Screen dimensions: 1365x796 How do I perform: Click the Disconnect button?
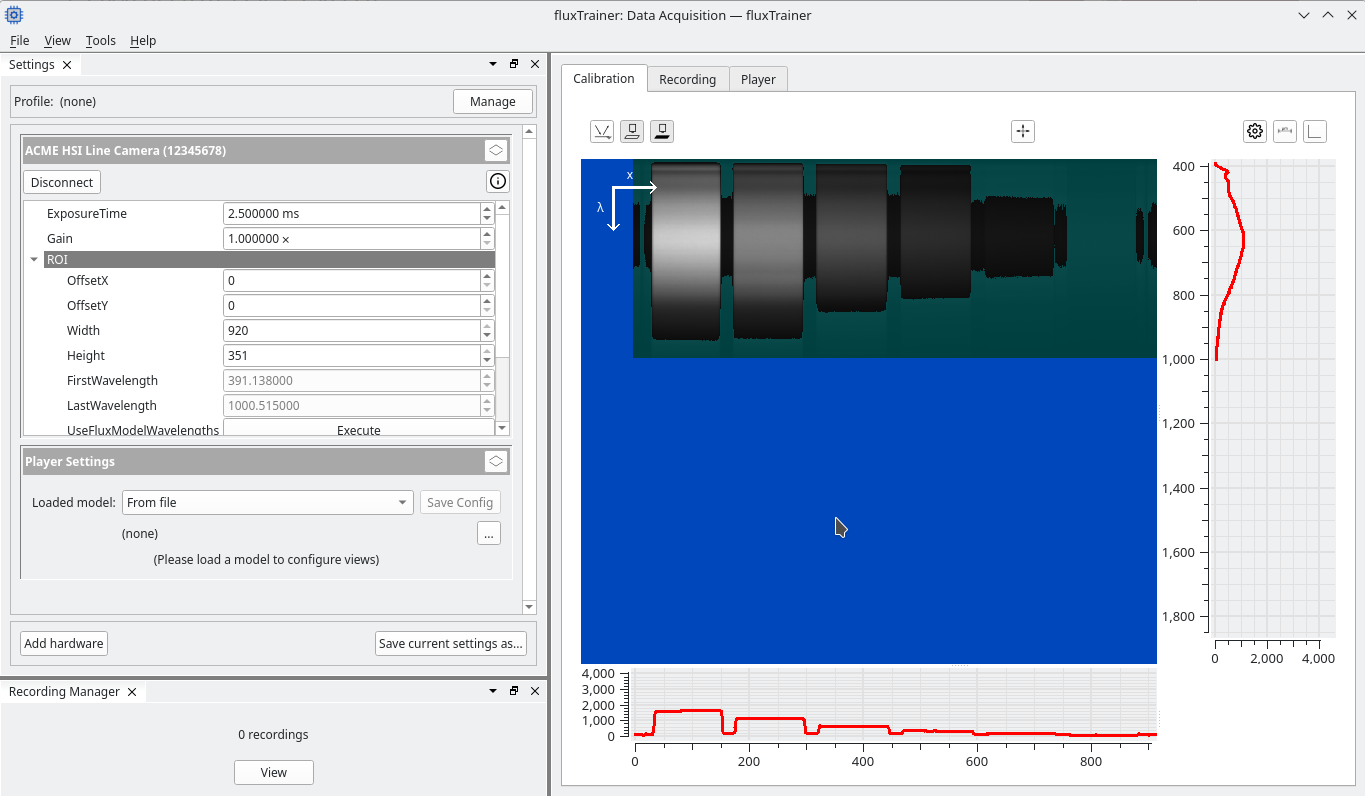(62, 182)
